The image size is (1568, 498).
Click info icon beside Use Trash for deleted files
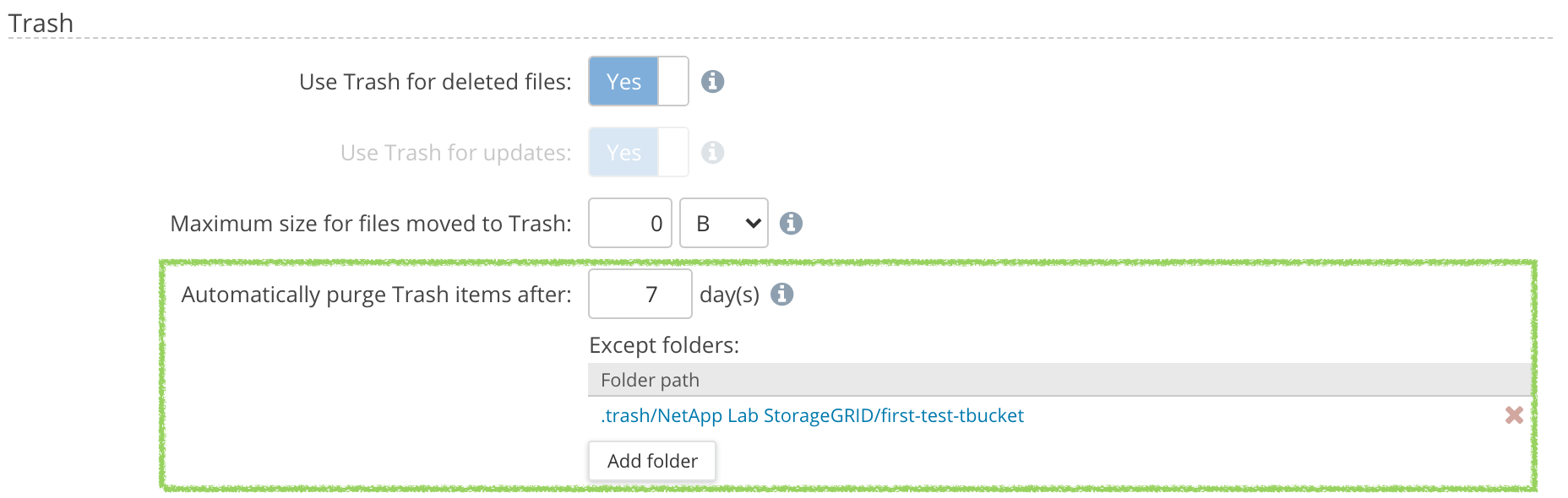[x=712, y=82]
